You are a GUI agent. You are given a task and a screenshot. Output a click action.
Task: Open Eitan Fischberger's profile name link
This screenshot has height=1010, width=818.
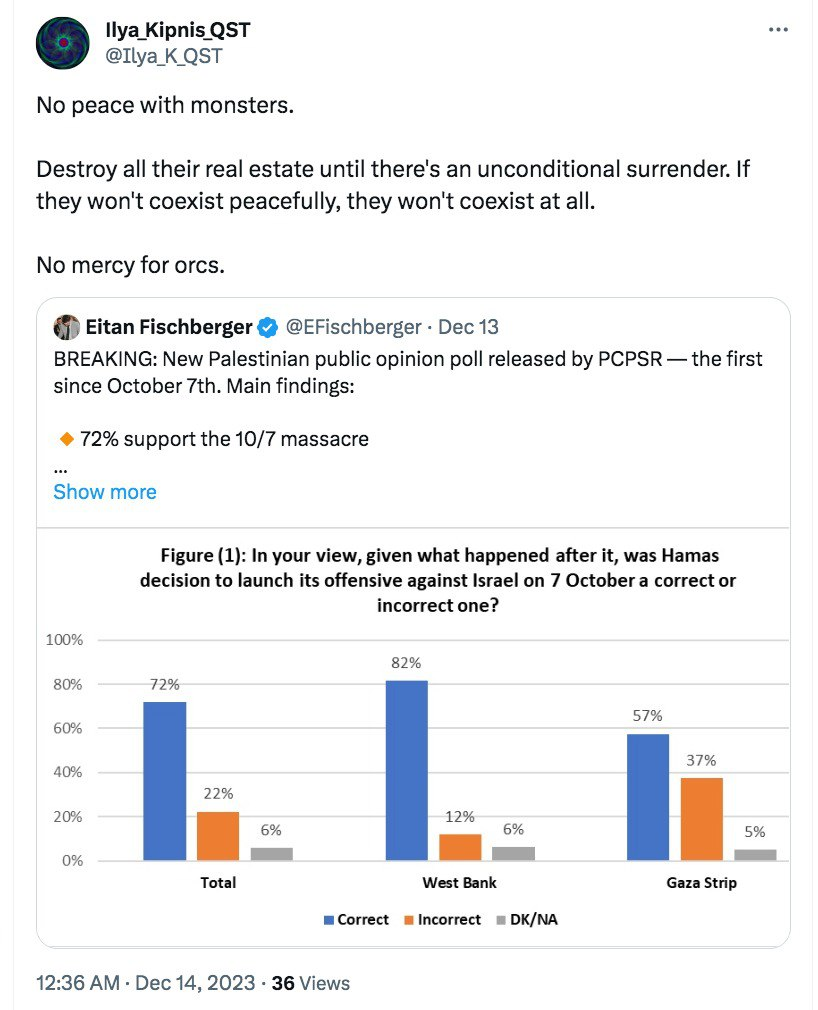(x=169, y=327)
